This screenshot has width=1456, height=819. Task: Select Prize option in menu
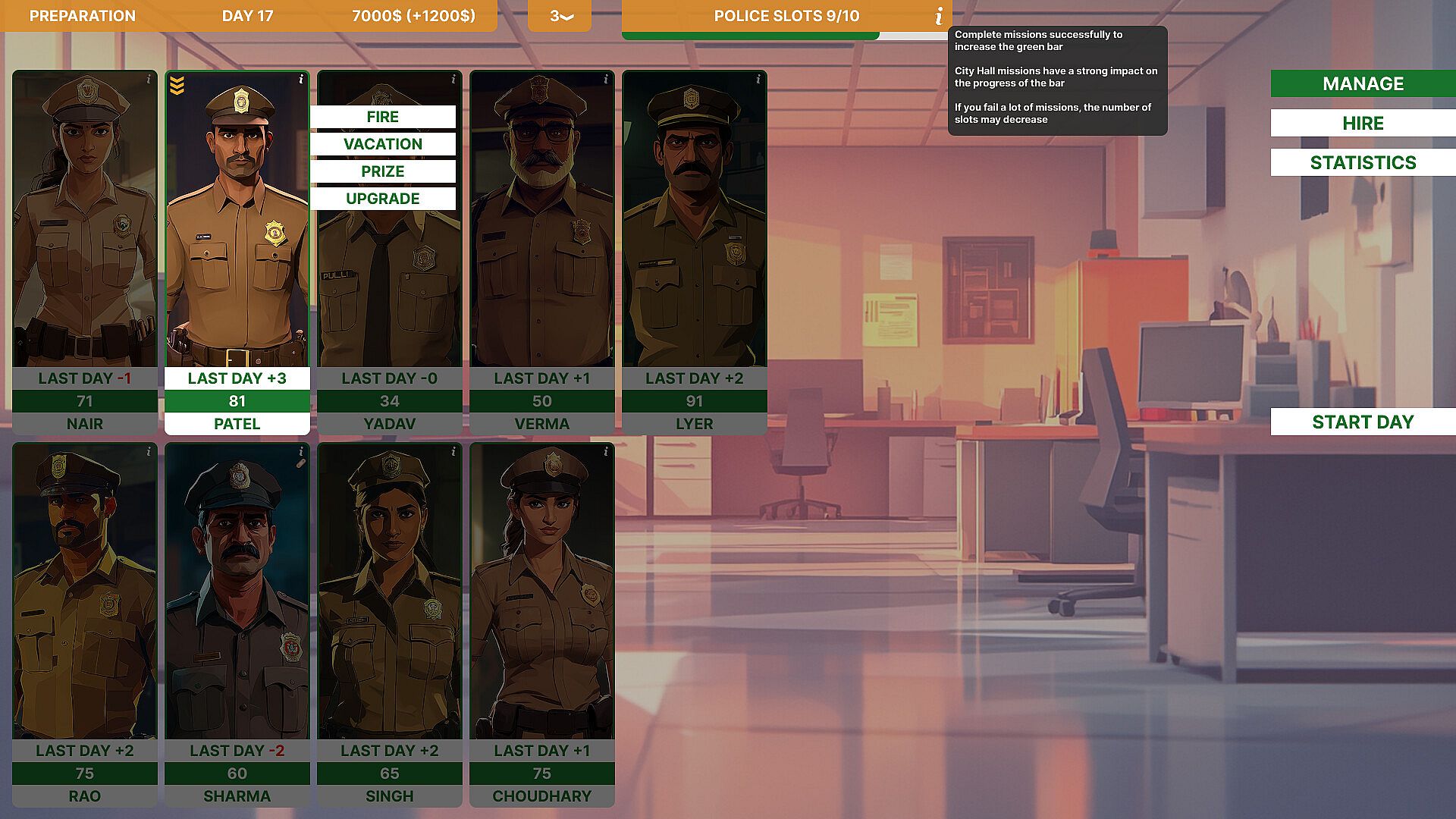point(382,171)
